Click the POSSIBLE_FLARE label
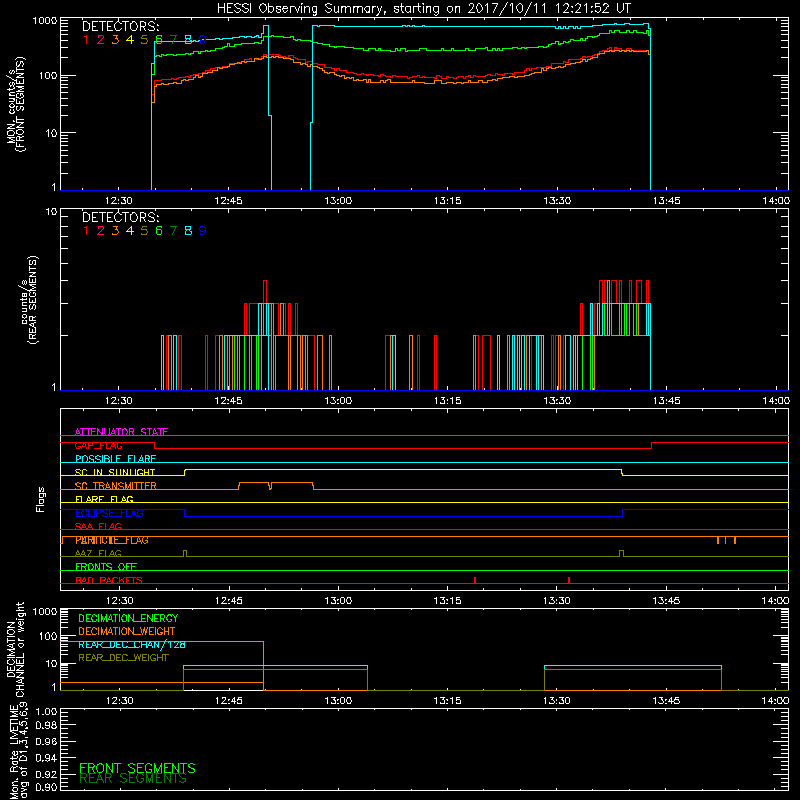 coord(115,459)
